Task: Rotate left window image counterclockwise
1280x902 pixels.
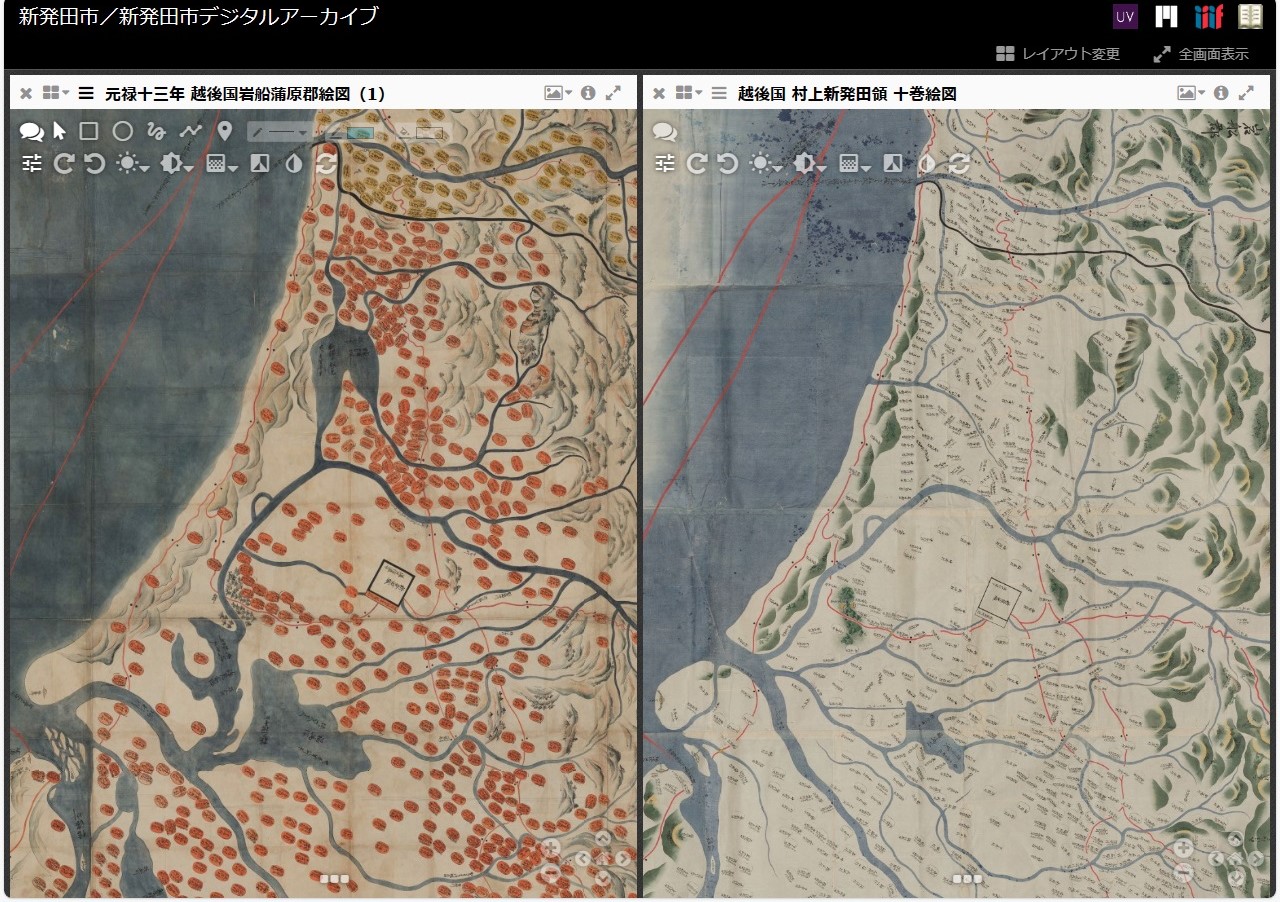Action: click(x=95, y=163)
